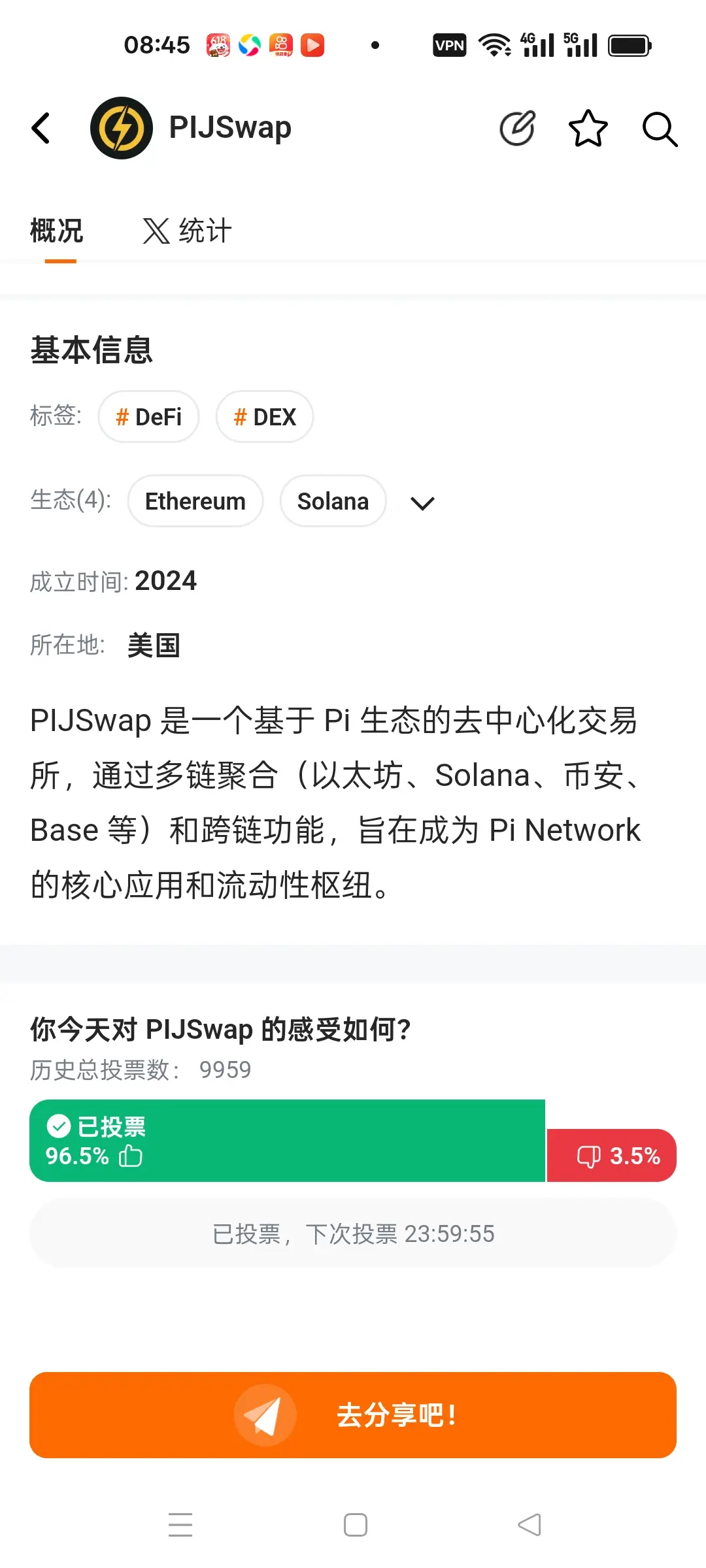Tap the thumbs-down 3.5% vote

[612, 1155]
